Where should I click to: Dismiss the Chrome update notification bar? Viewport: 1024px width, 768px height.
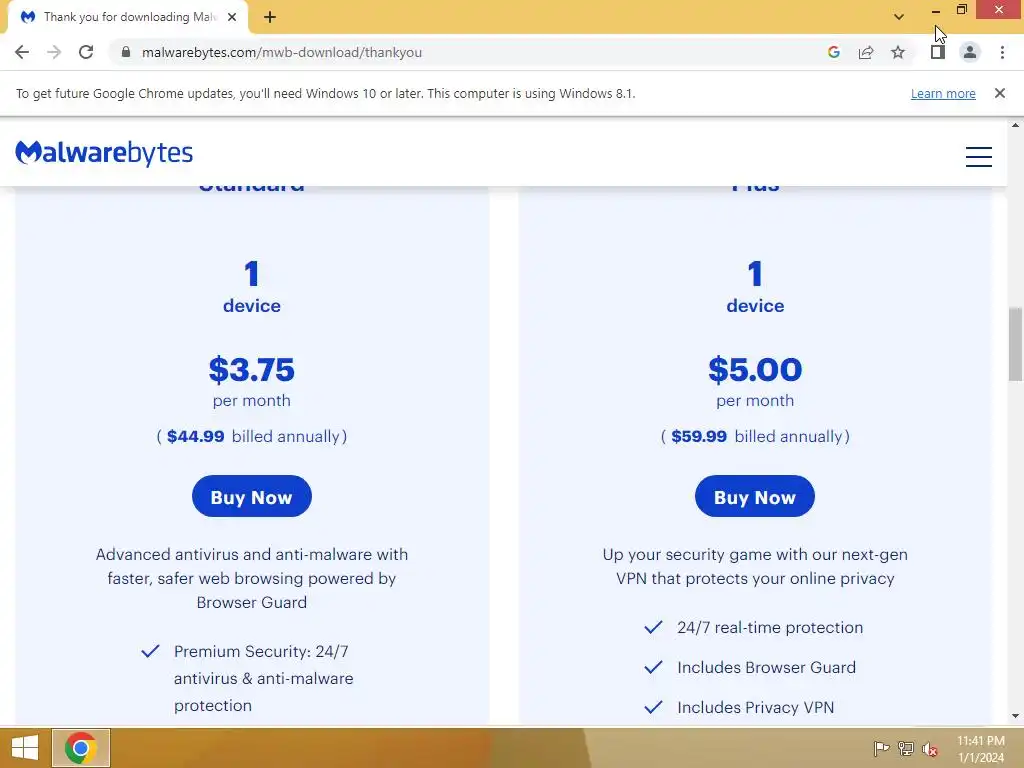pyautogui.click(x=1000, y=93)
